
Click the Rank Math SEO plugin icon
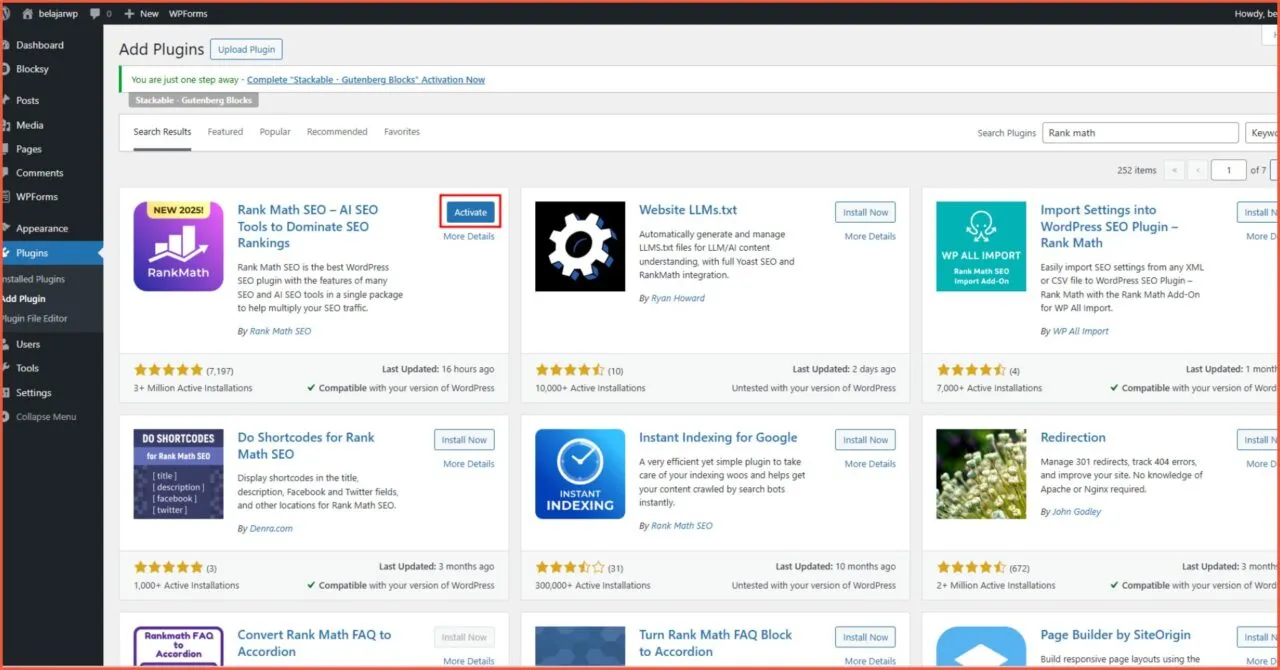coord(178,246)
